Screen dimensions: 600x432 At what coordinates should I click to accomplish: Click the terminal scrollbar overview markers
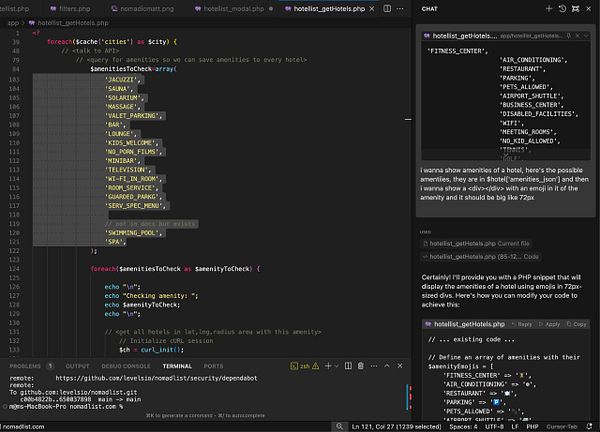pyautogui.click(x=409, y=397)
